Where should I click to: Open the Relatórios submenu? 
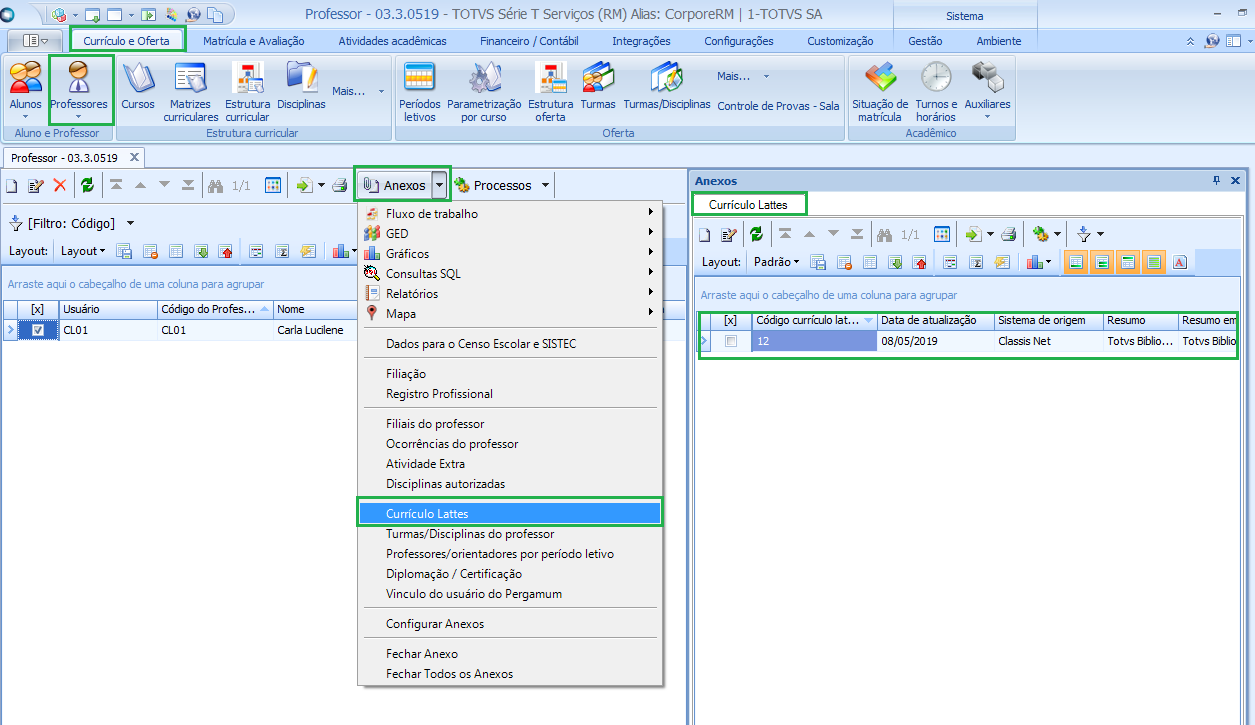point(510,293)
